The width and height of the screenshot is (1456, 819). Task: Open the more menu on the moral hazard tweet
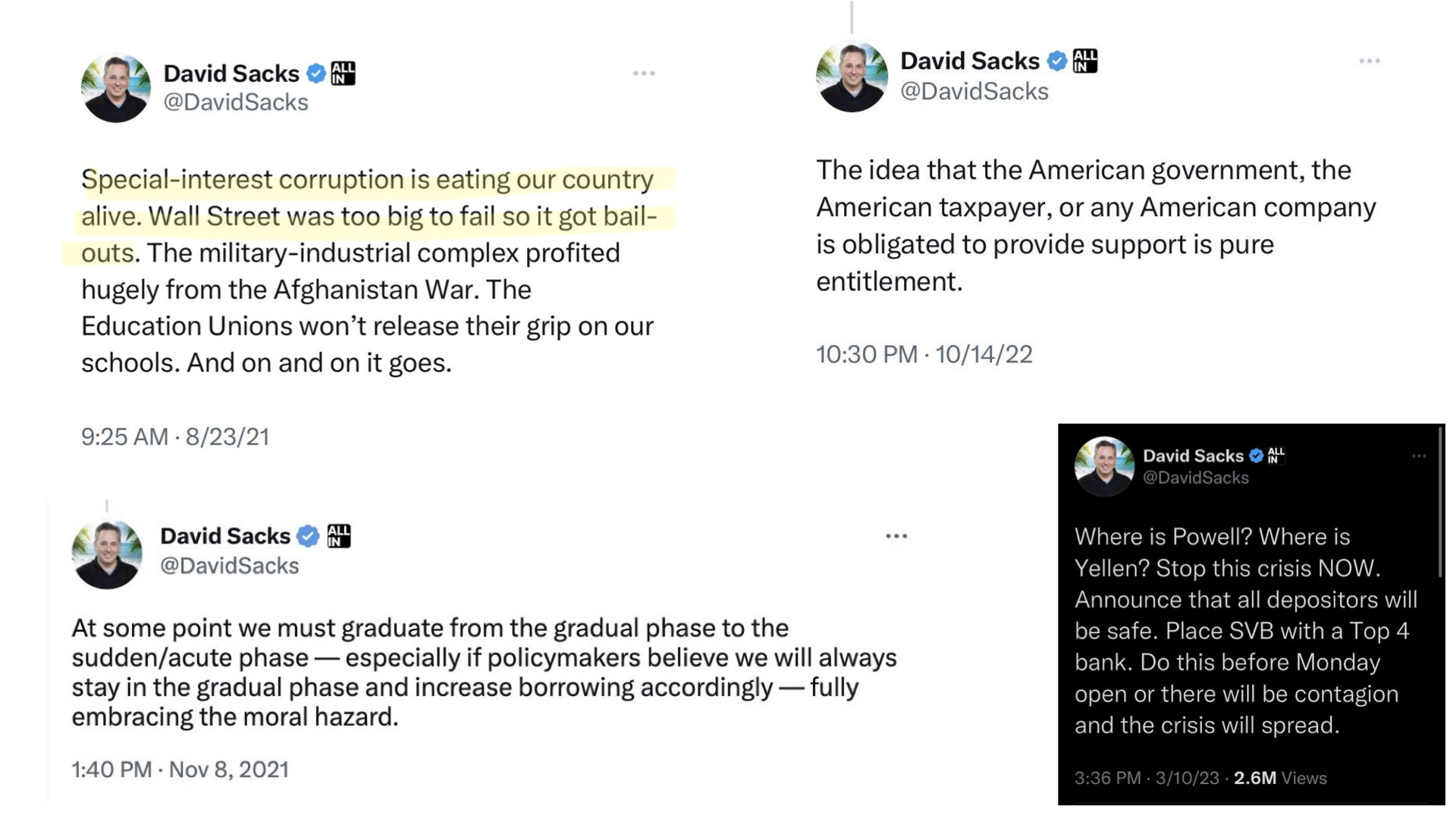(x=896, y=536)
